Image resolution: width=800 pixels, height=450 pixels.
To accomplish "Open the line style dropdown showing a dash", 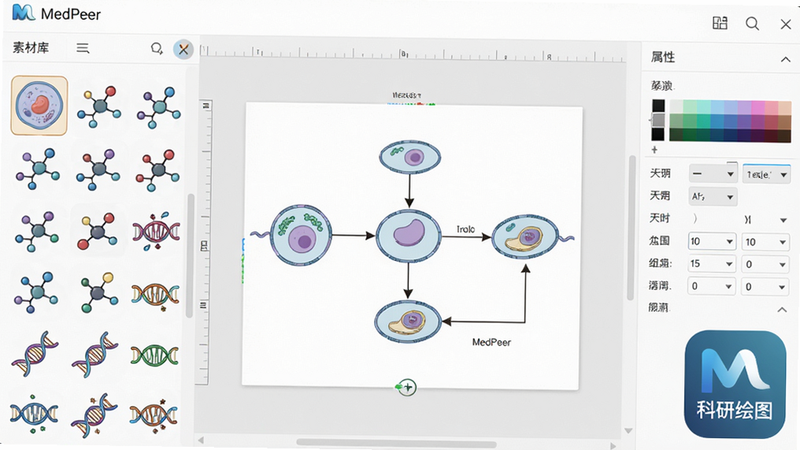I will 713,174.
